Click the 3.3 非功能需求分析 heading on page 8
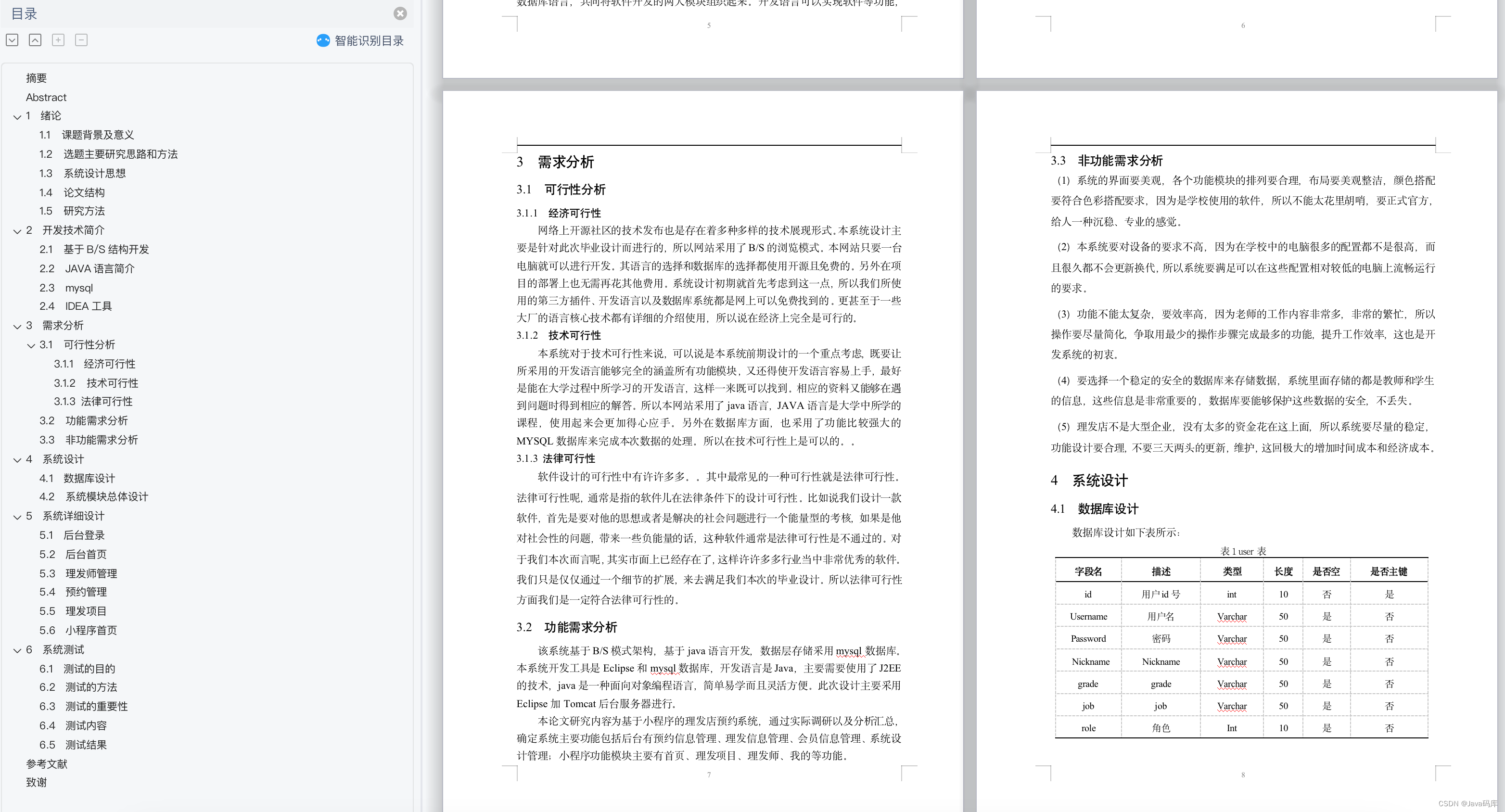 [1107, 161]
